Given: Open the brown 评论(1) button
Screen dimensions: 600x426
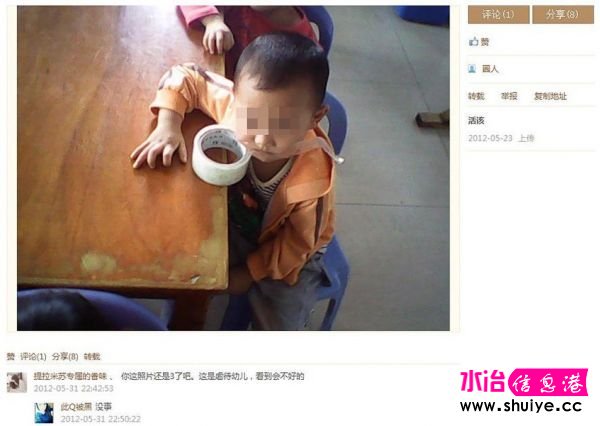Looking at the screenshot, I should coord(499,15).
